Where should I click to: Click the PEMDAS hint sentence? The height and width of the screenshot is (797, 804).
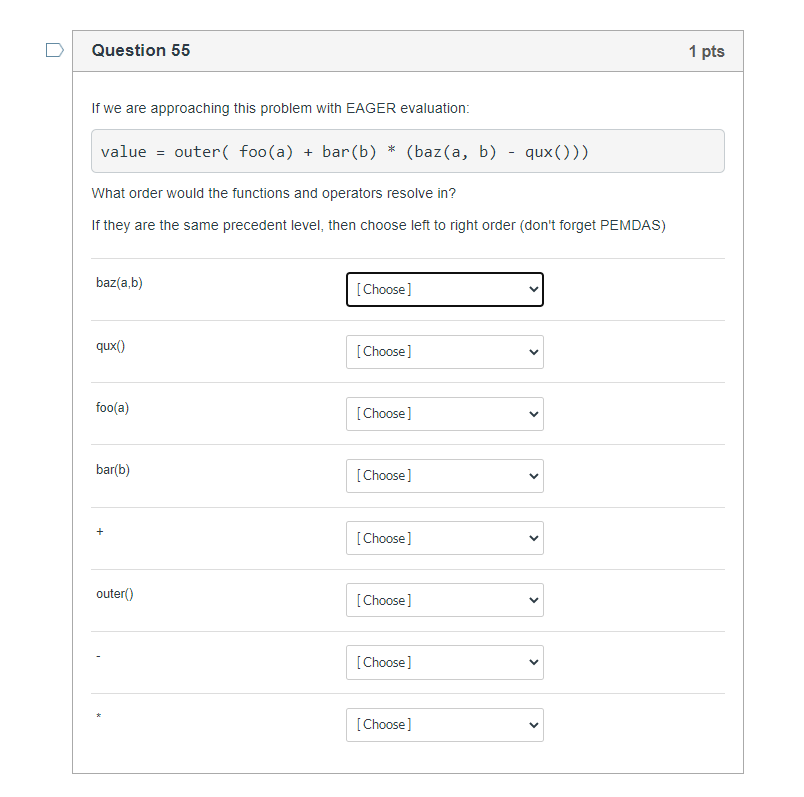378,225
